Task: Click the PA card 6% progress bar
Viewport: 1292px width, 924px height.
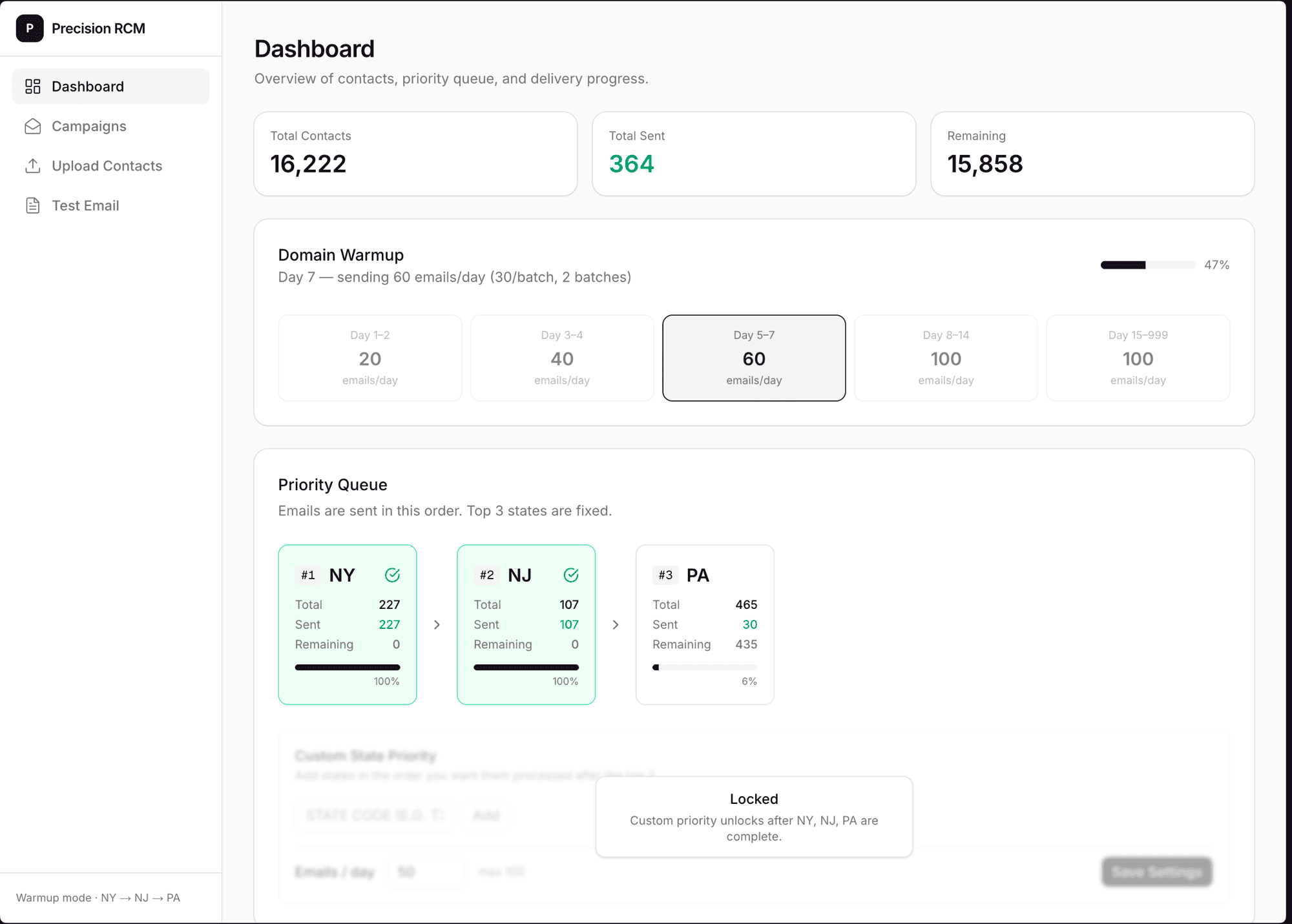Action: tap(704, 667)
